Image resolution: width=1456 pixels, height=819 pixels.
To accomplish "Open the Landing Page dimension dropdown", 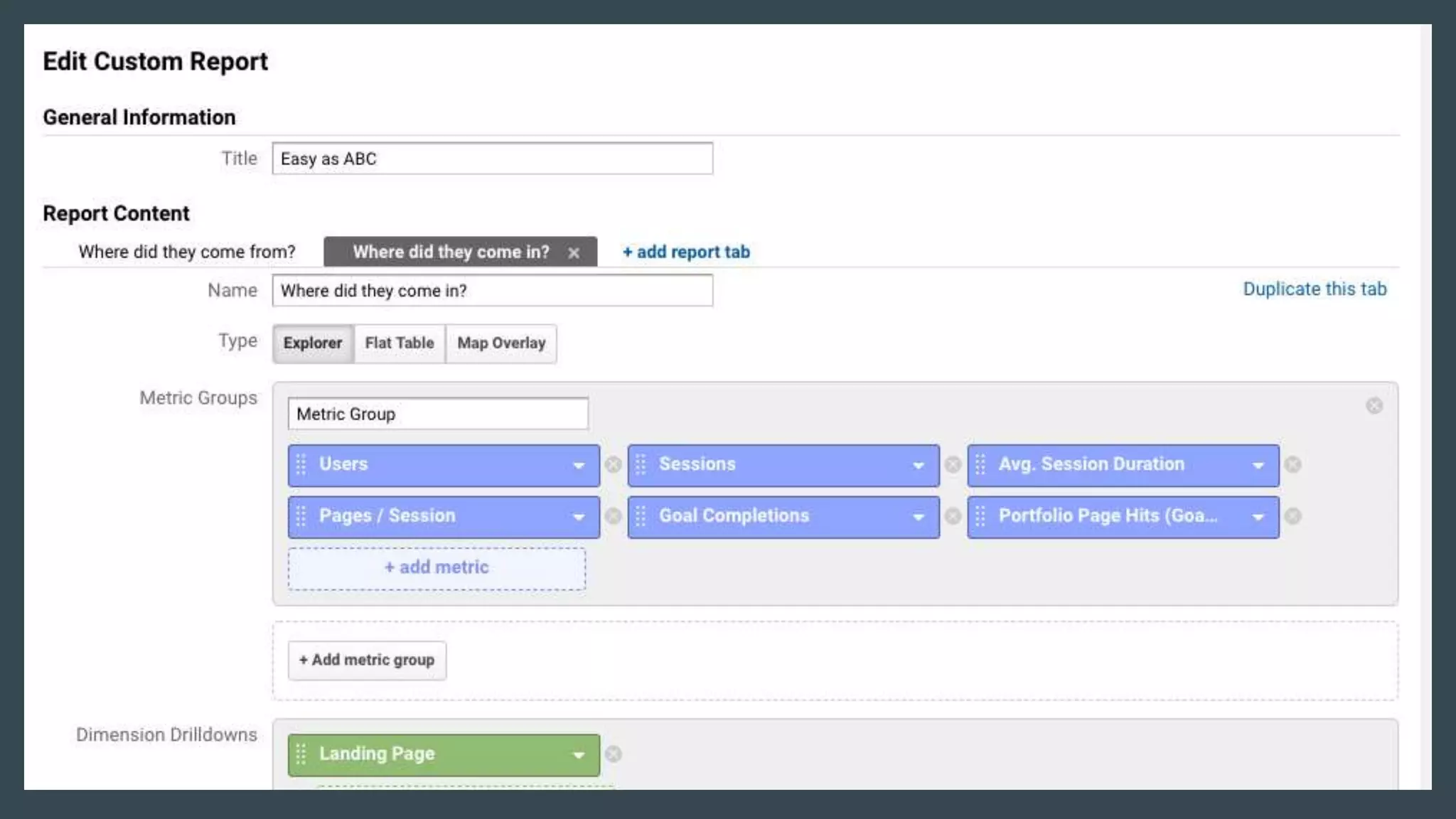I will [x=579, y=755].
